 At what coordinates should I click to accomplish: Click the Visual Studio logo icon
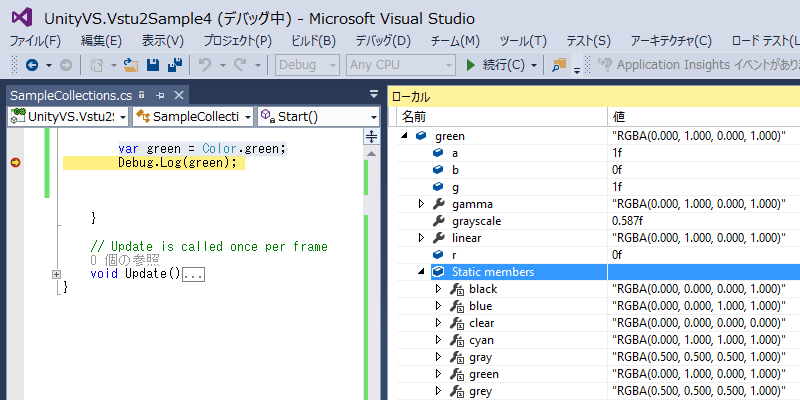point(22,18)
